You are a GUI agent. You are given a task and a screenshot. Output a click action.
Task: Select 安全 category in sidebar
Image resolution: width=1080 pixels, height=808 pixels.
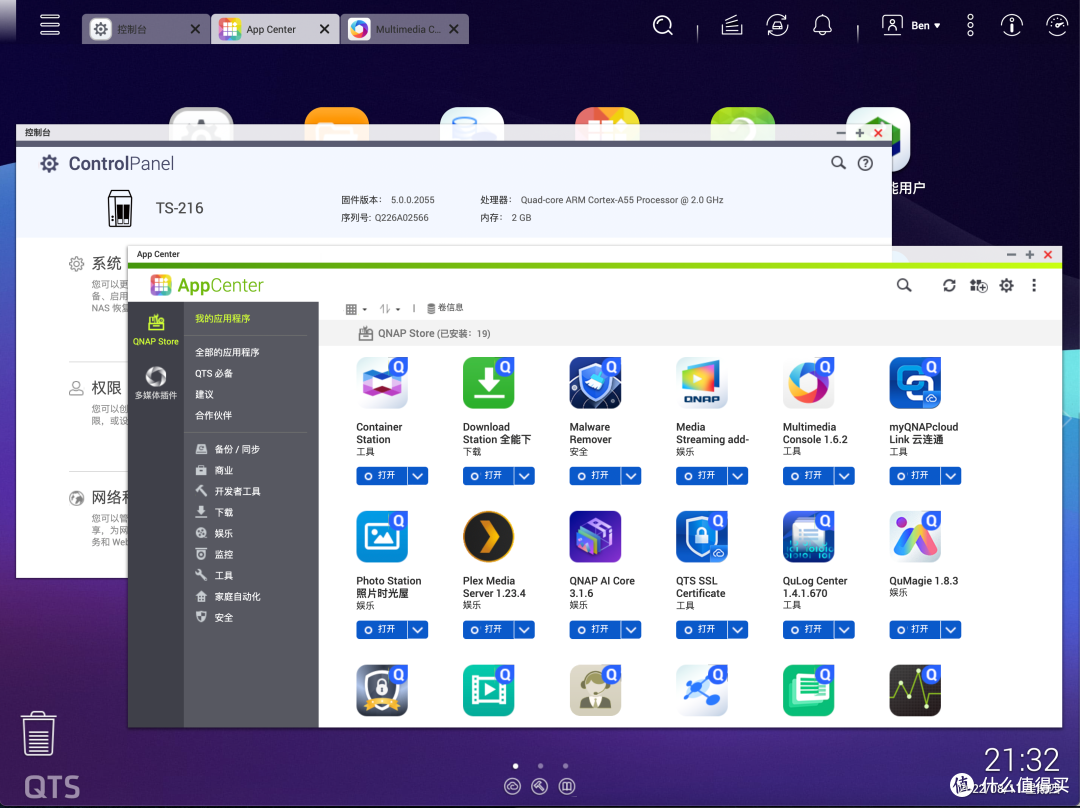[x=214, y=617]
